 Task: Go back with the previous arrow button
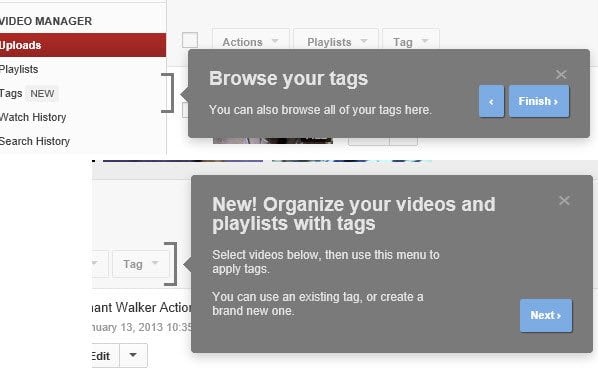pos(491,101)
